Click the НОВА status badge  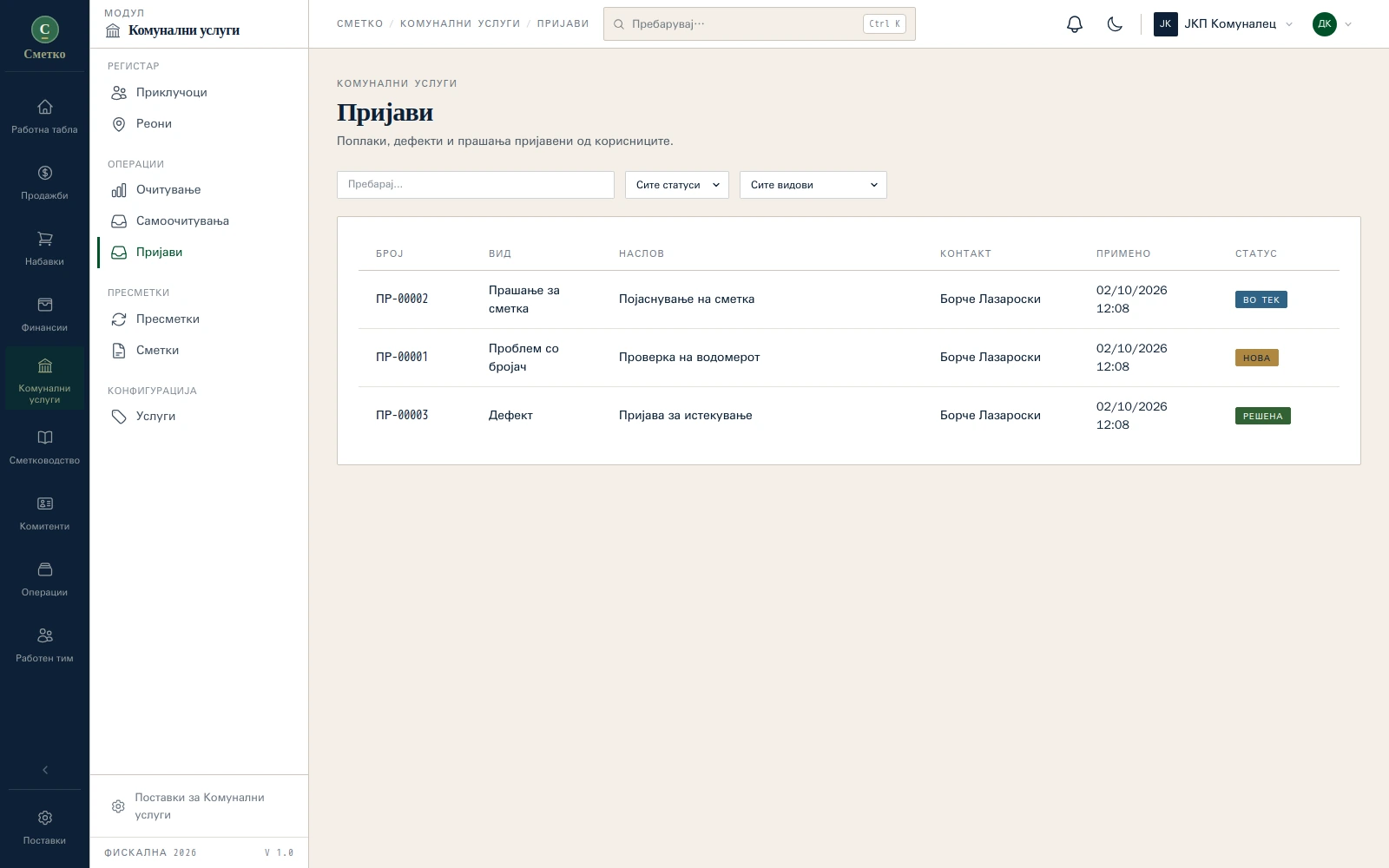pyautogui.click(x=1257, y=358)
